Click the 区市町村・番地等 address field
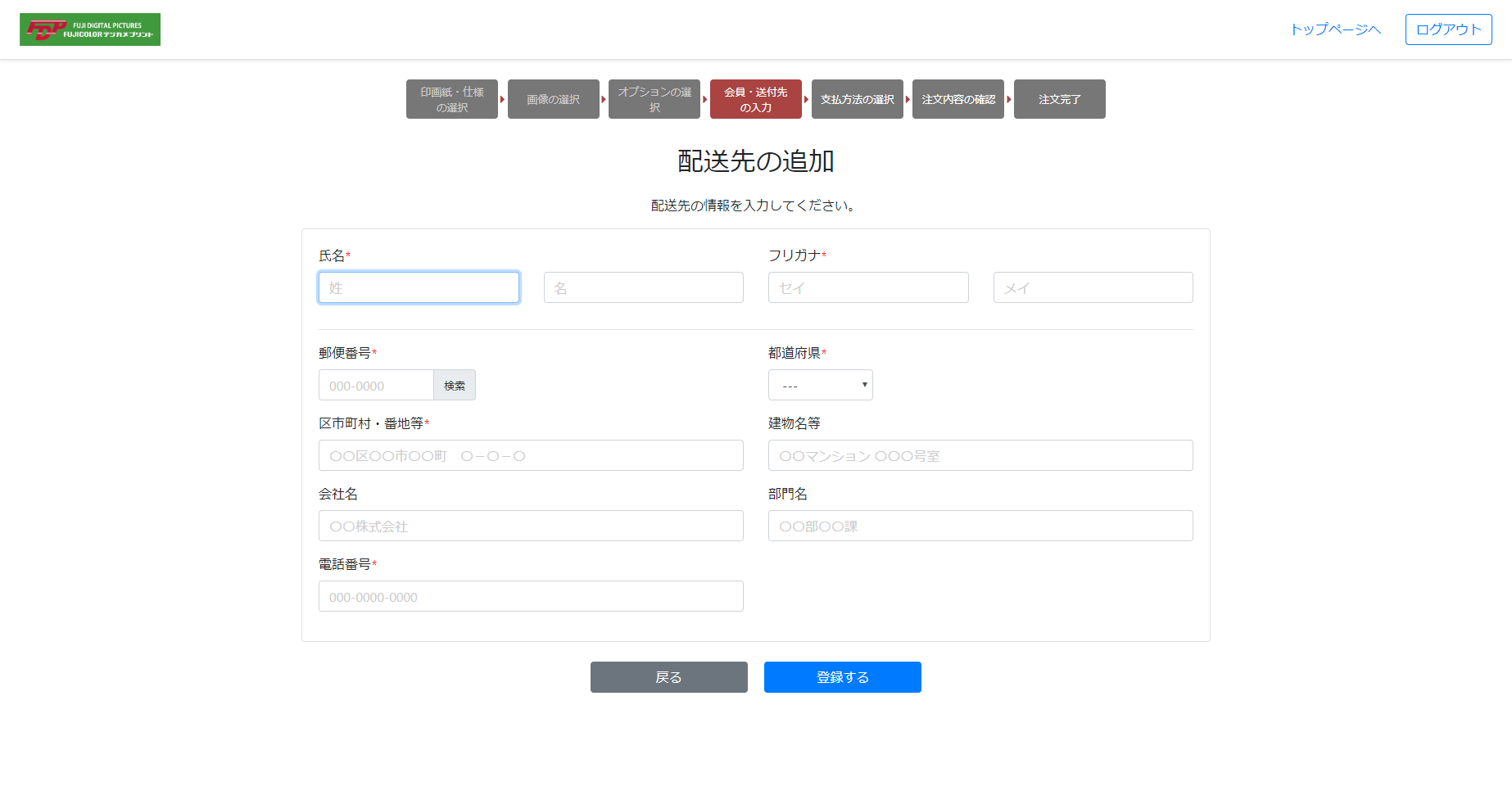1512x800 pixels. point(531,455)
